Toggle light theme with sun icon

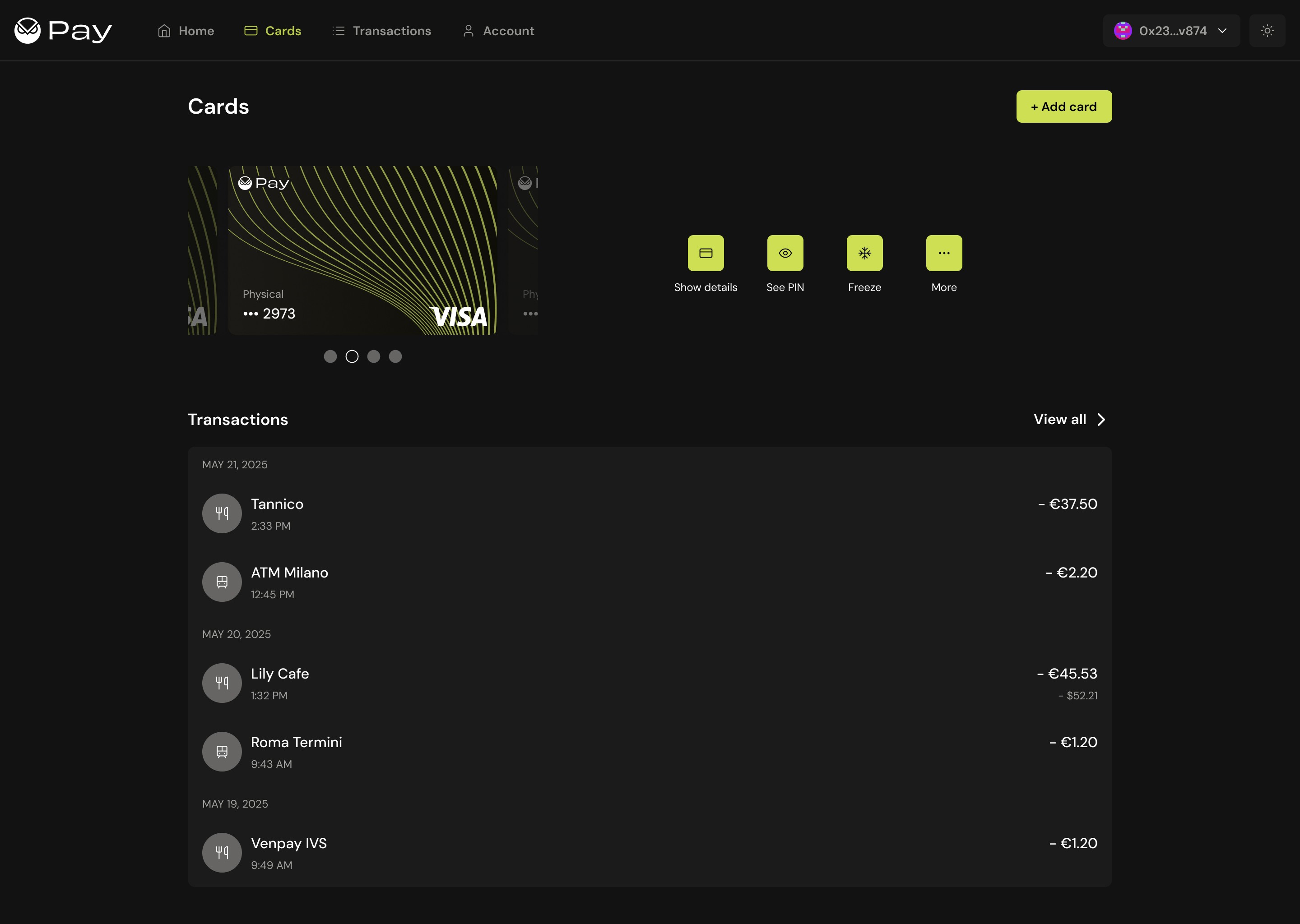[x=1267, y=31]
